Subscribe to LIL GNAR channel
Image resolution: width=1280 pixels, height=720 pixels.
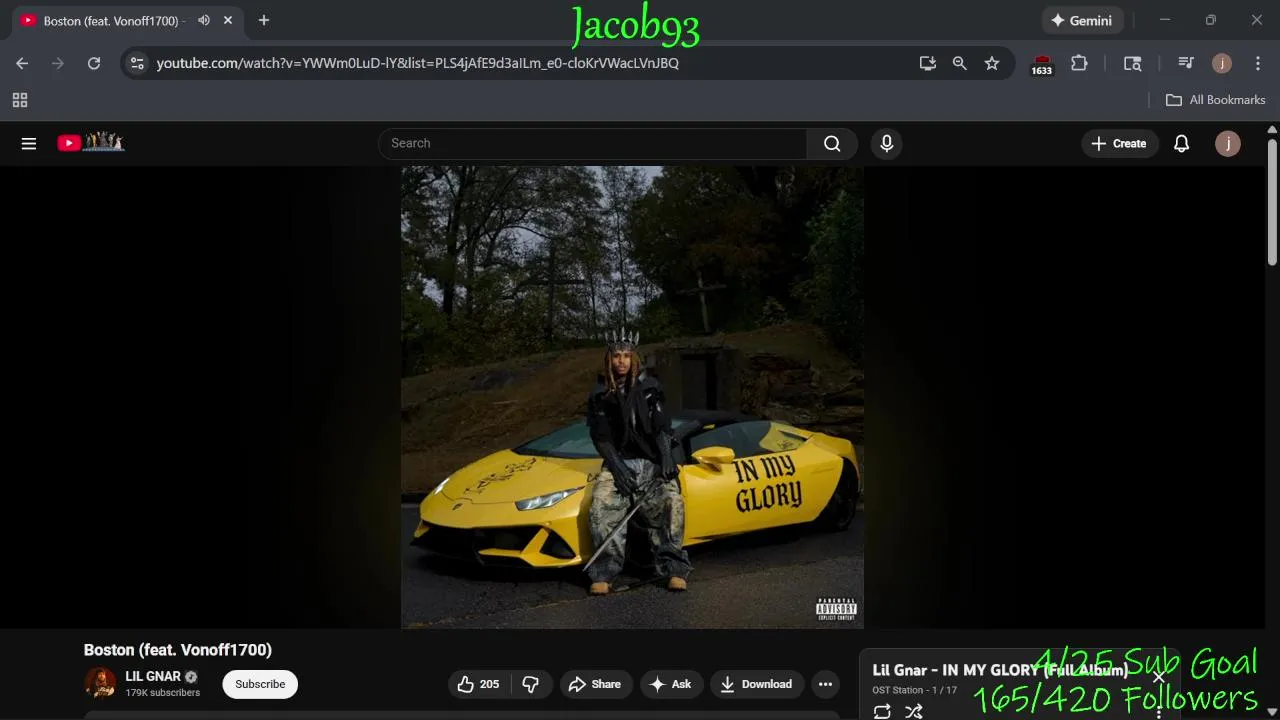[x=260, y=684]
